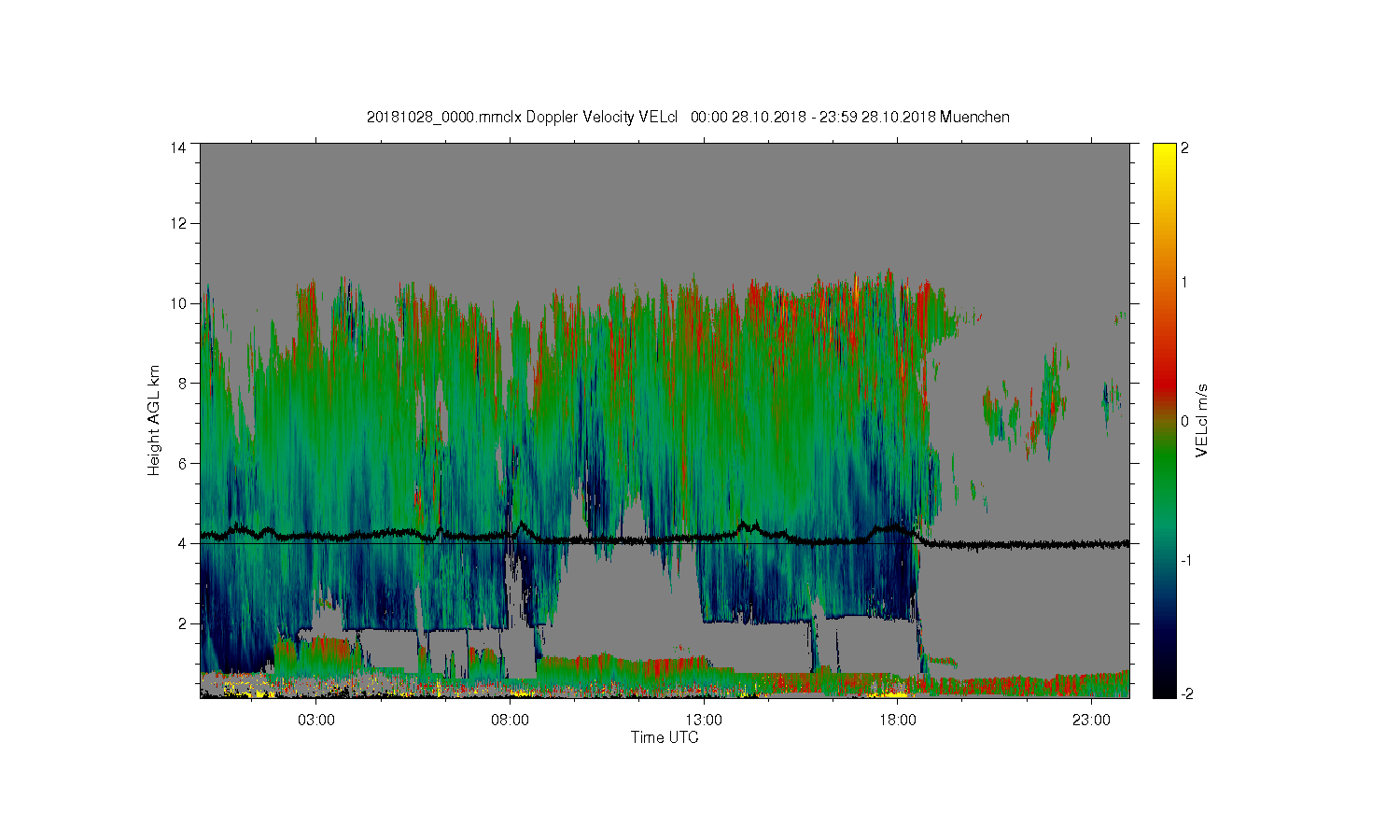Click the 14 km height tick label
Viewport: 1400px width, 840px height.
pos(178,147)
